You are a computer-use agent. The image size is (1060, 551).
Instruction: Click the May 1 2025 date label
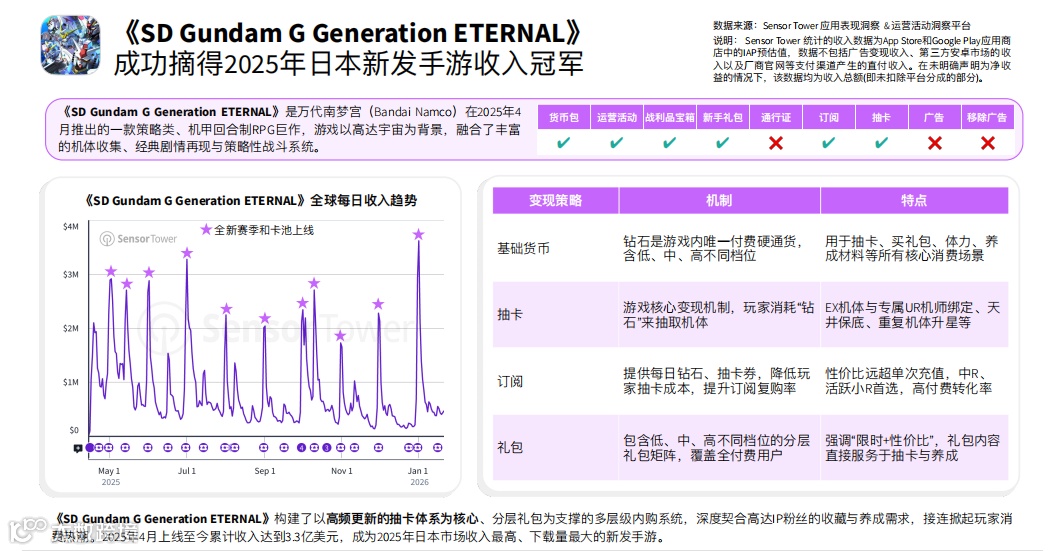point(110,476)
